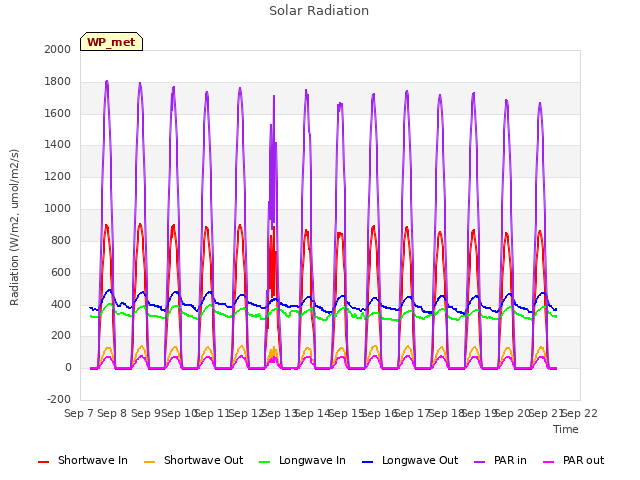The width and height of the screenshot is (640, 480).
Task: Click the noisy PAR in spike on Sep 13
Action: (x=273, y=163)
